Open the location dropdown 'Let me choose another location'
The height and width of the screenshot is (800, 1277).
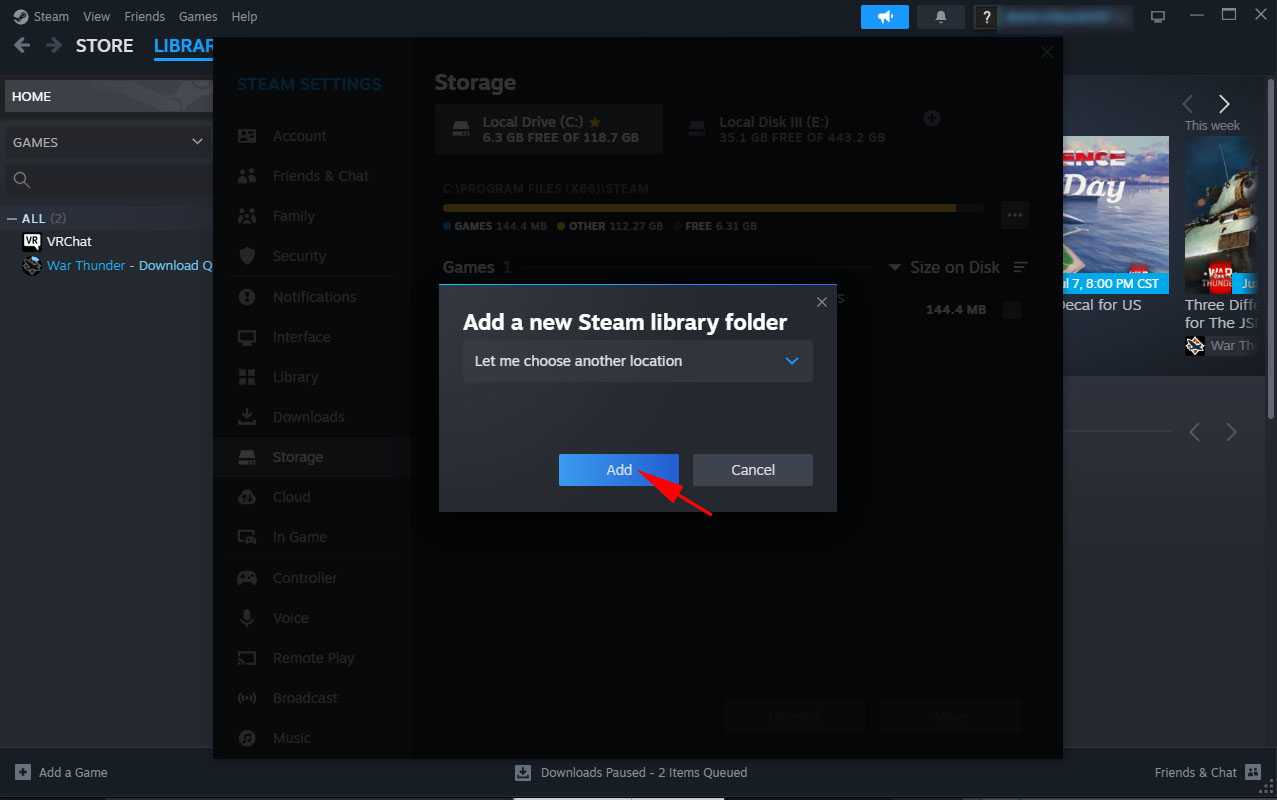[x=638, y=361]
